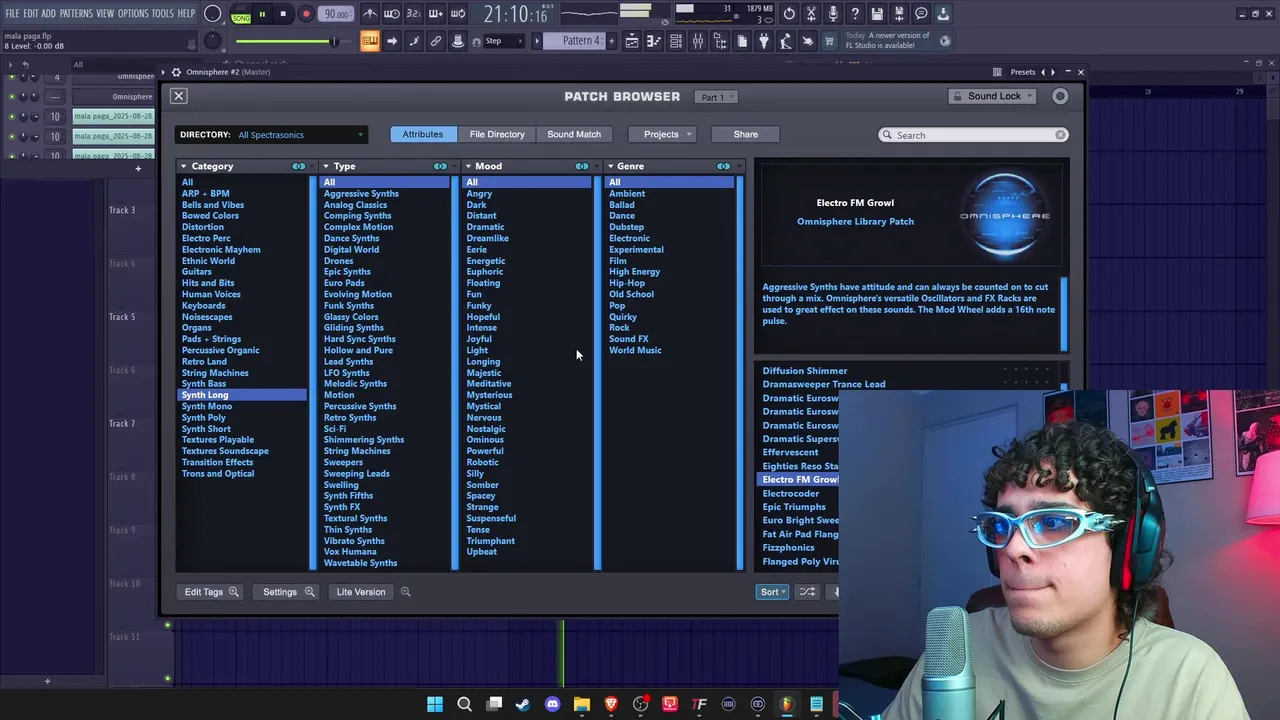Open audio editor scissors icon
The width and height of the screenshot is (1280, 720).
[811, 14]
